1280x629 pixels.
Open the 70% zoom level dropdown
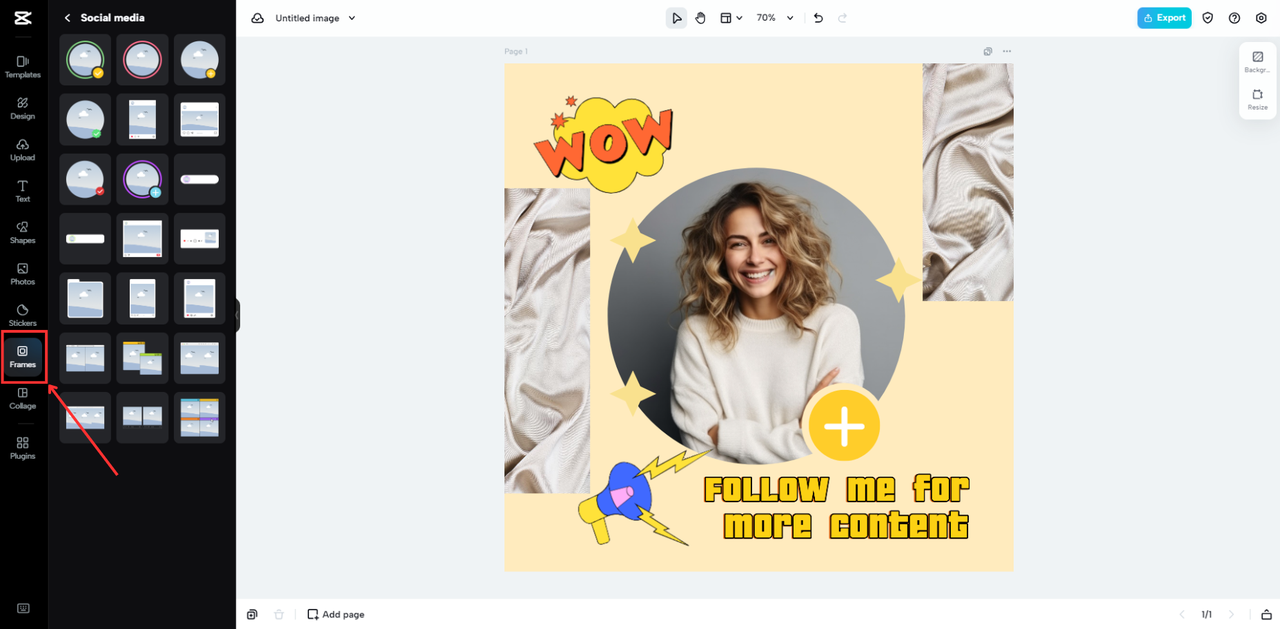[775, 18]
